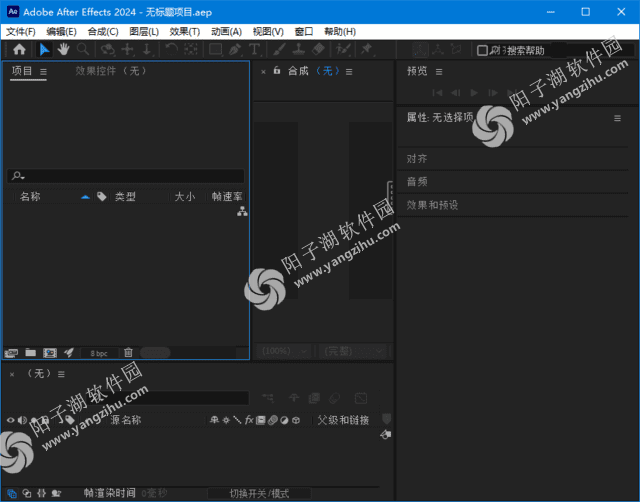
Task: Open Project panel hamburger menu
Action: tap(43, 72)
